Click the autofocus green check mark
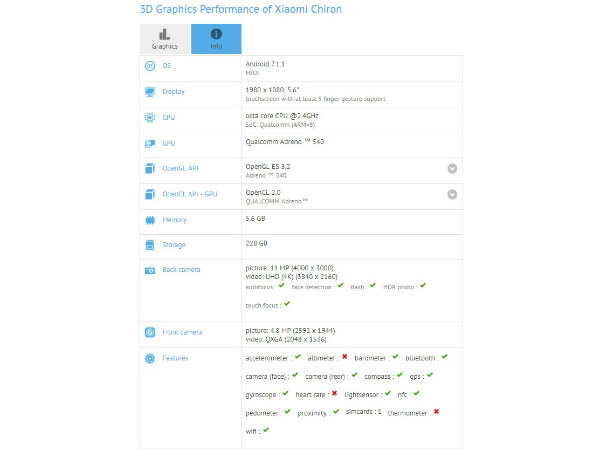This screenshot has height=450, width=600. [282, 285]
